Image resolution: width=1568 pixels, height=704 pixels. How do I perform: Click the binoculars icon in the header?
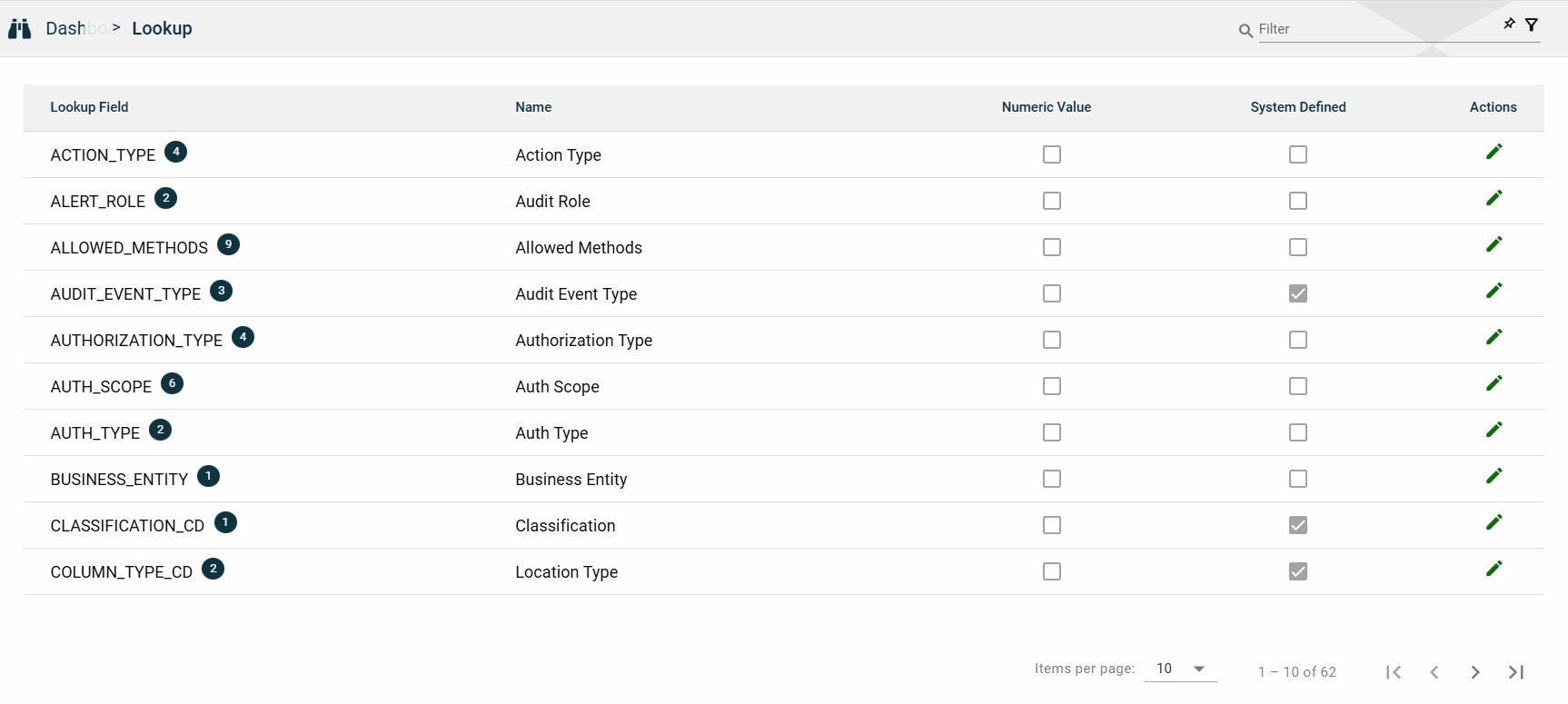[x=19, y=29]
